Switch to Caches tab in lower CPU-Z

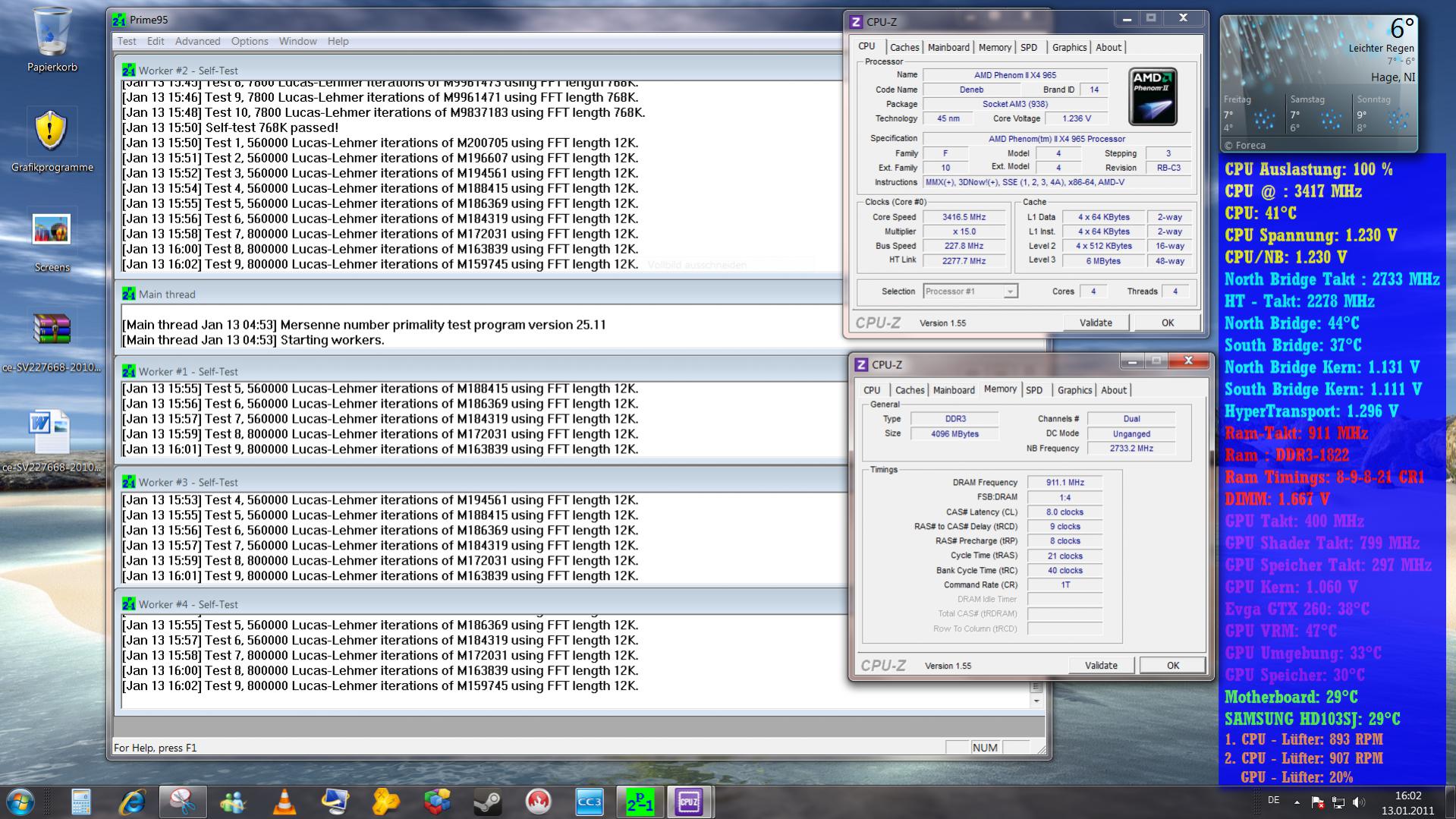tap(910, 390)
